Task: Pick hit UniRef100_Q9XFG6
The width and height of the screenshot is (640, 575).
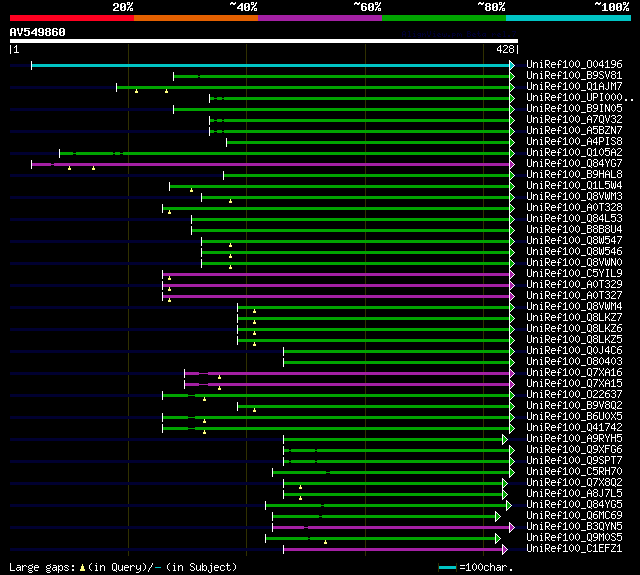Action: click(574, 450)
